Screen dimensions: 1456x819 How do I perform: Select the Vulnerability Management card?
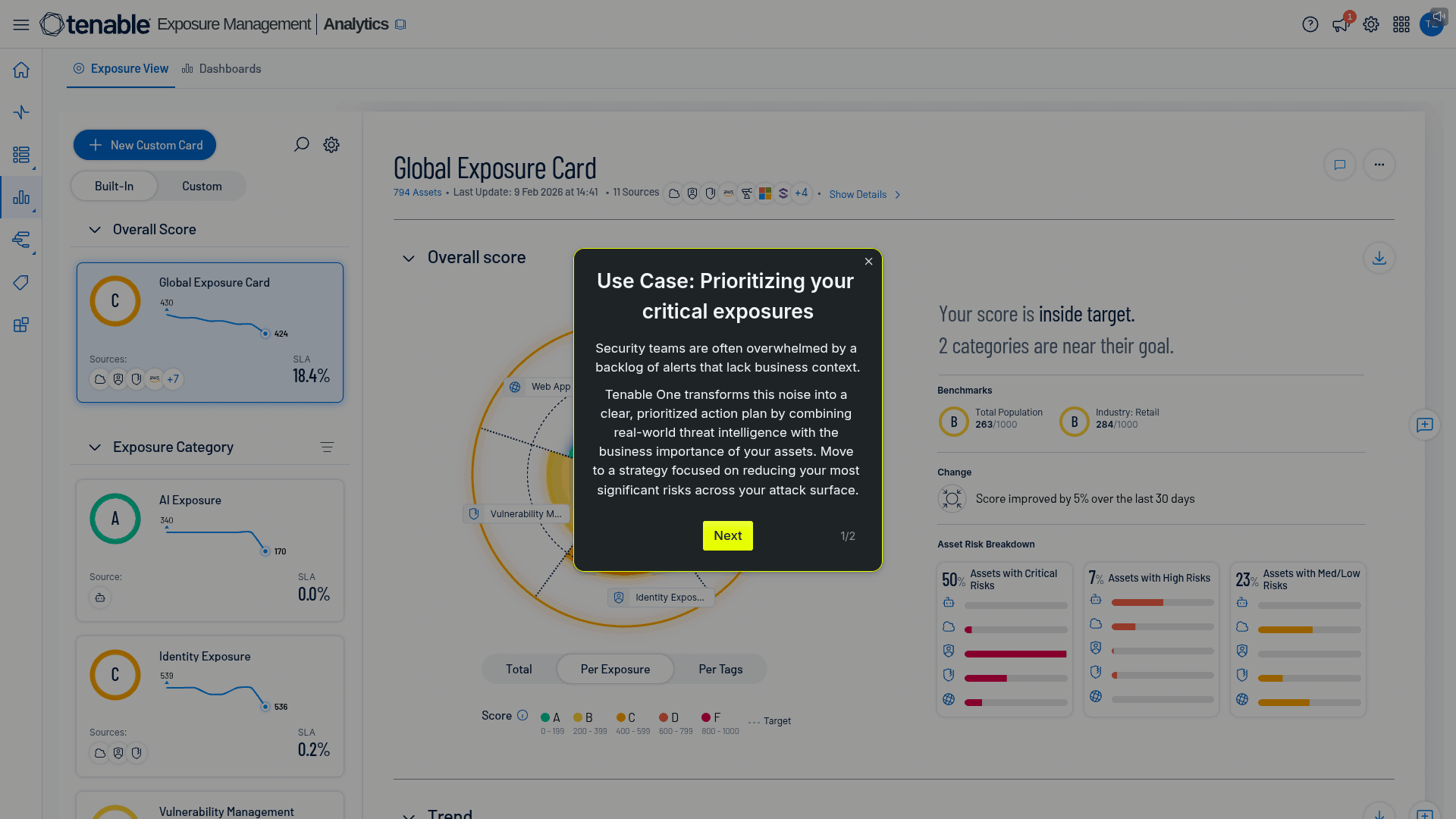[210, 805]
